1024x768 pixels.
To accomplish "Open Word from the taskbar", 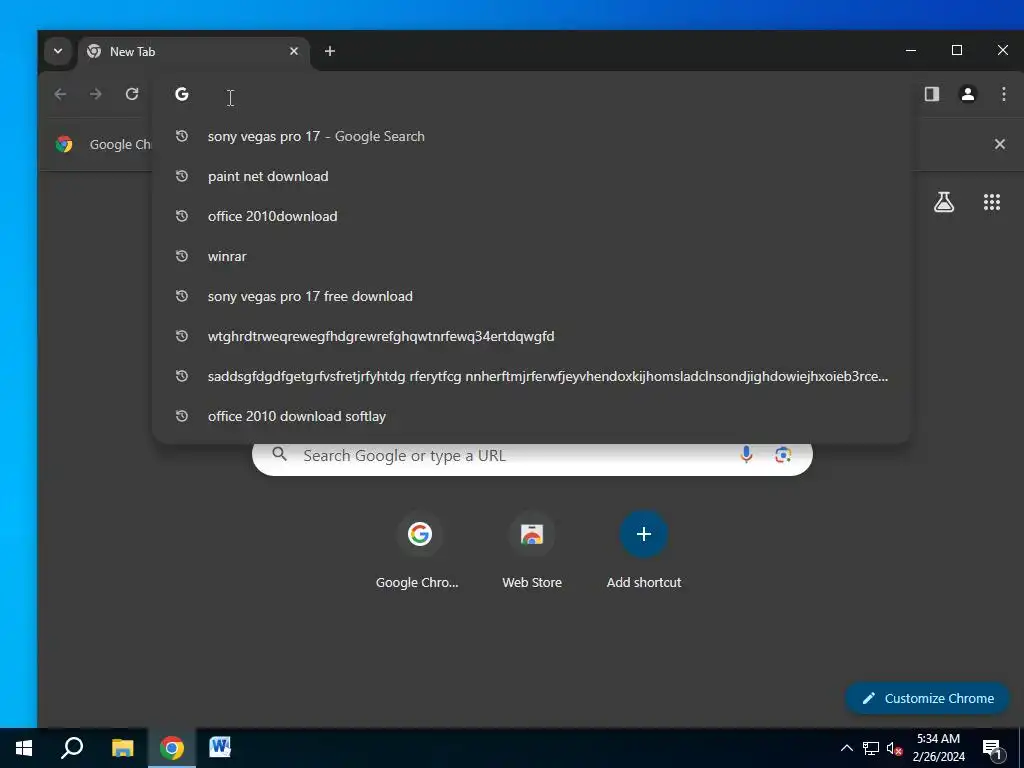I will [x=220, y=748].
